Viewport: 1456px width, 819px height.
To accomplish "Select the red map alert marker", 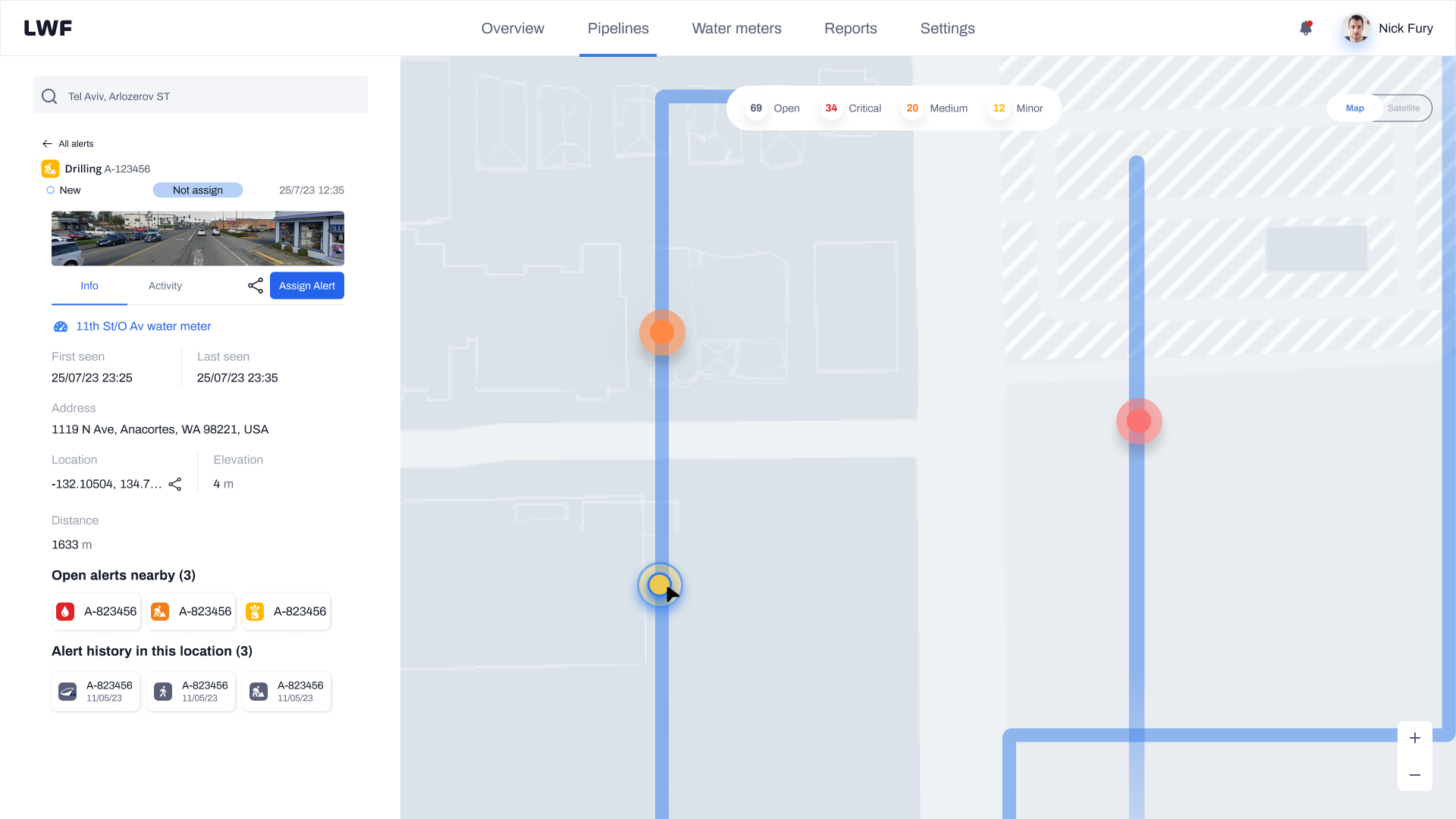I will (x=1139, y=421).
